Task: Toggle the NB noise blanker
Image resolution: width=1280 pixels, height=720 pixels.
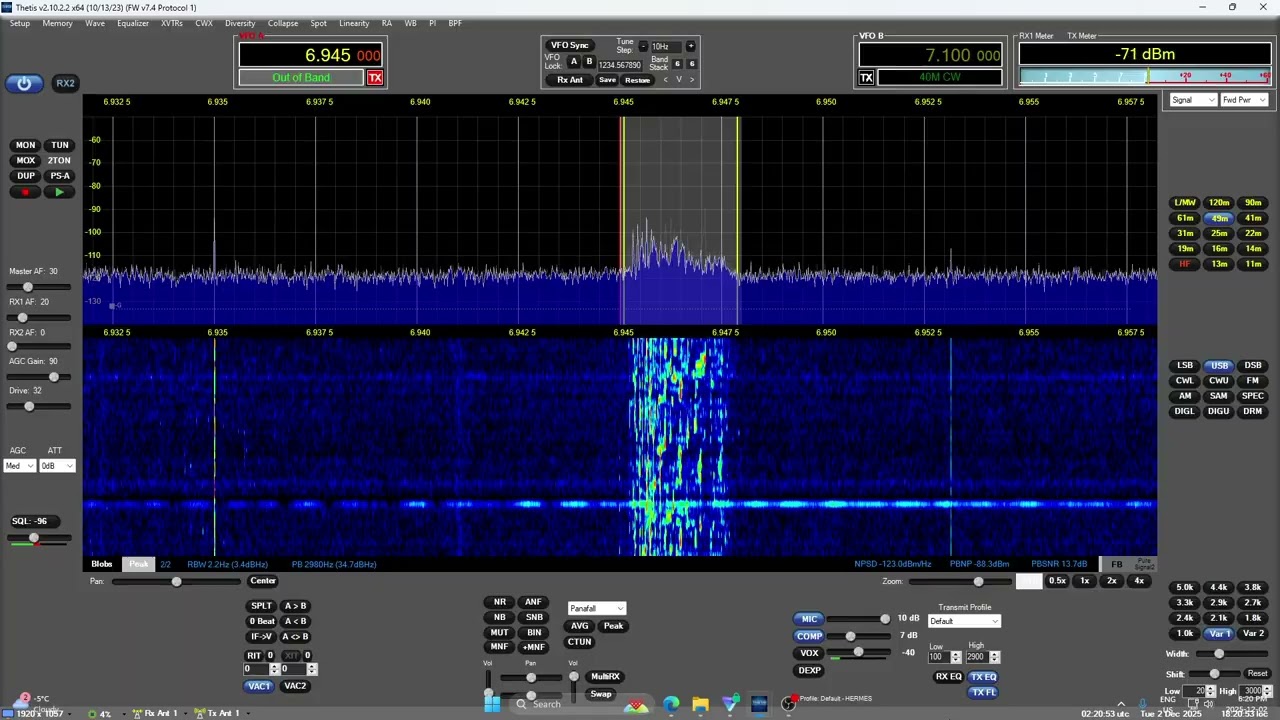Action: (499, 617)
